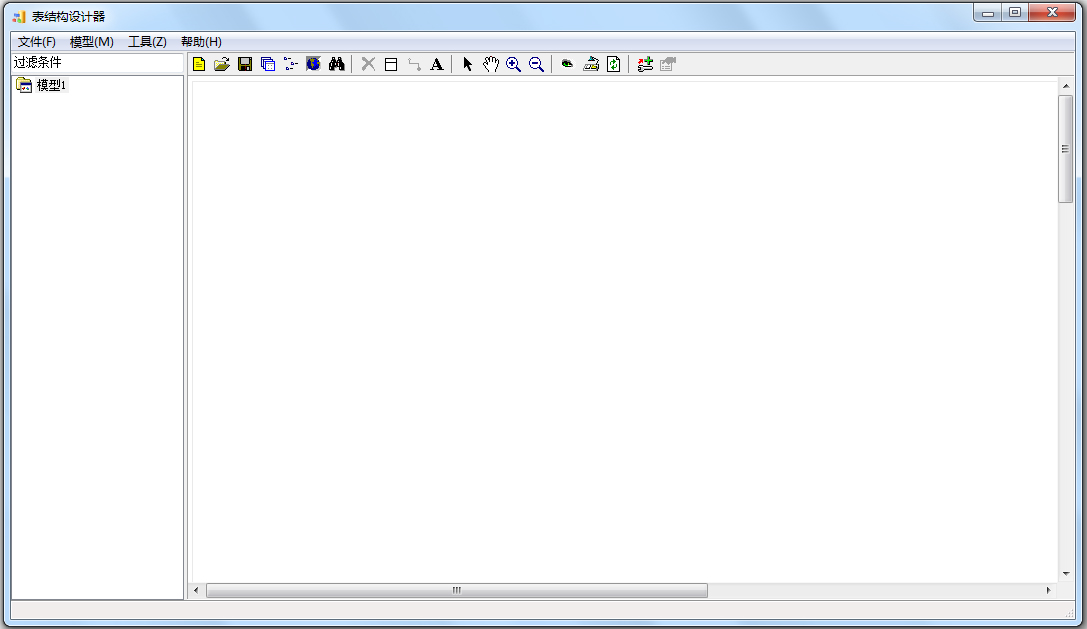Open the 文件(F) menu
The height and width of the screenshot is (629, 1087).
37,42
